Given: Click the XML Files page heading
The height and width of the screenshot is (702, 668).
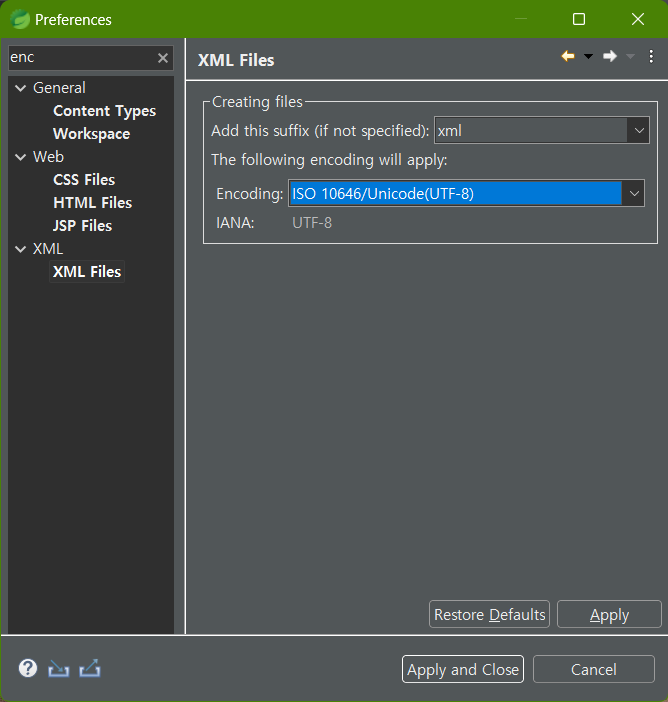Looking at the screenshot, I should click(236, 60).
